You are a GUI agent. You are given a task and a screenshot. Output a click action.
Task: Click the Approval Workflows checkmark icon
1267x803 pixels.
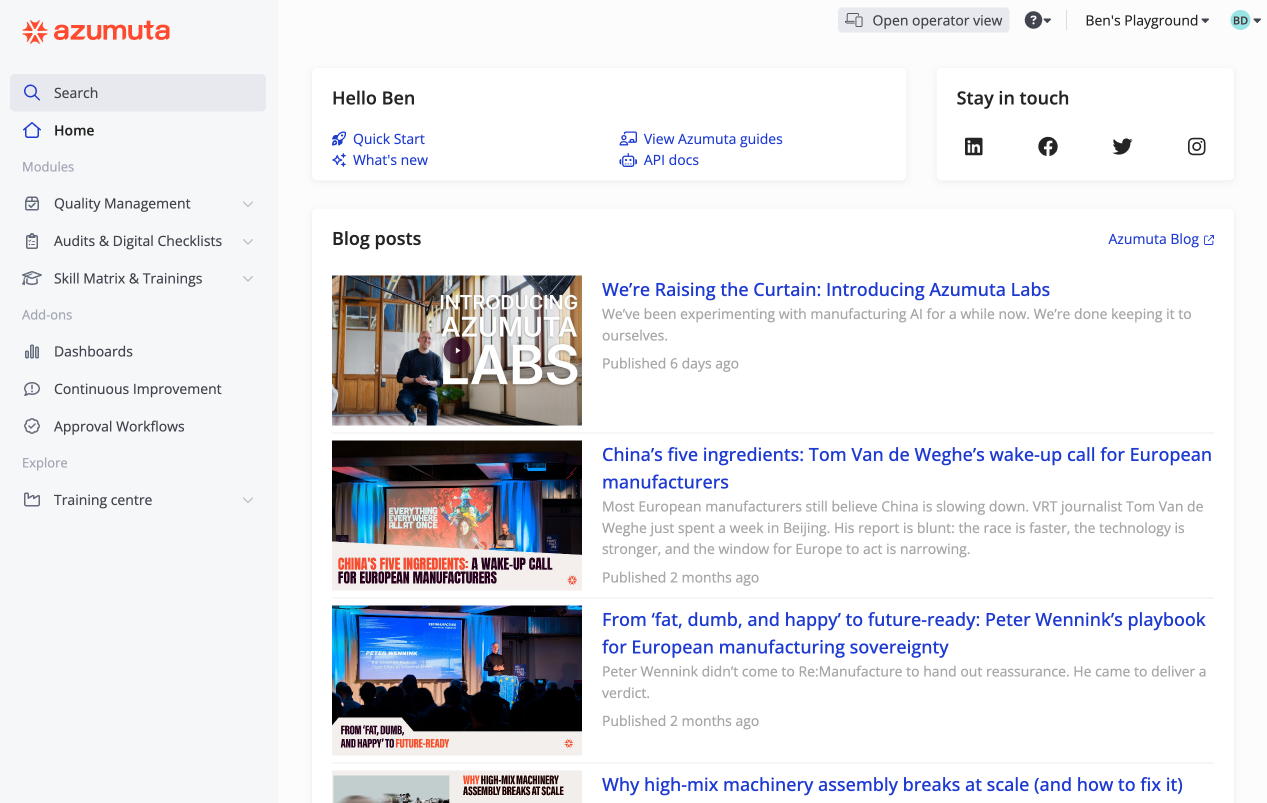coord(32,426)
